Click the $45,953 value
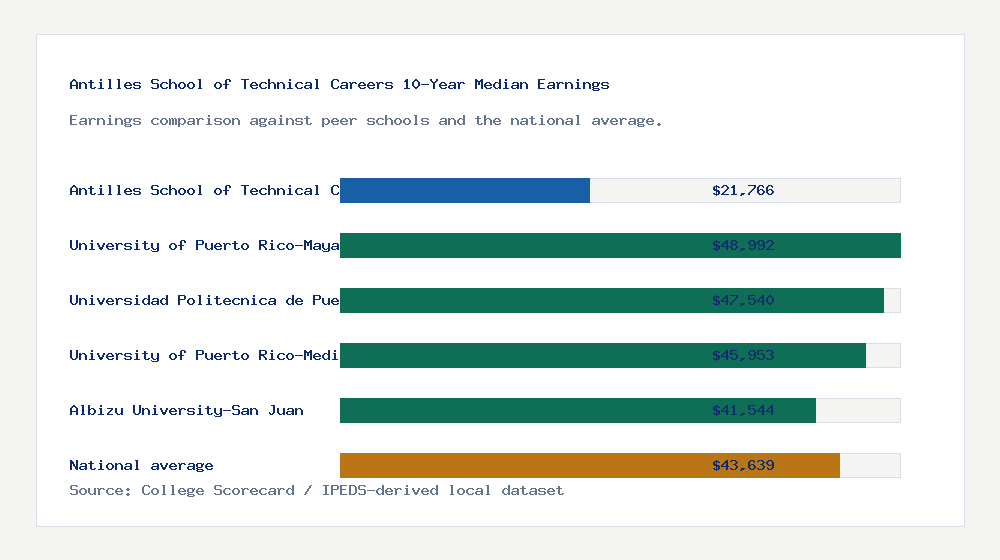 tap(743, 355)
